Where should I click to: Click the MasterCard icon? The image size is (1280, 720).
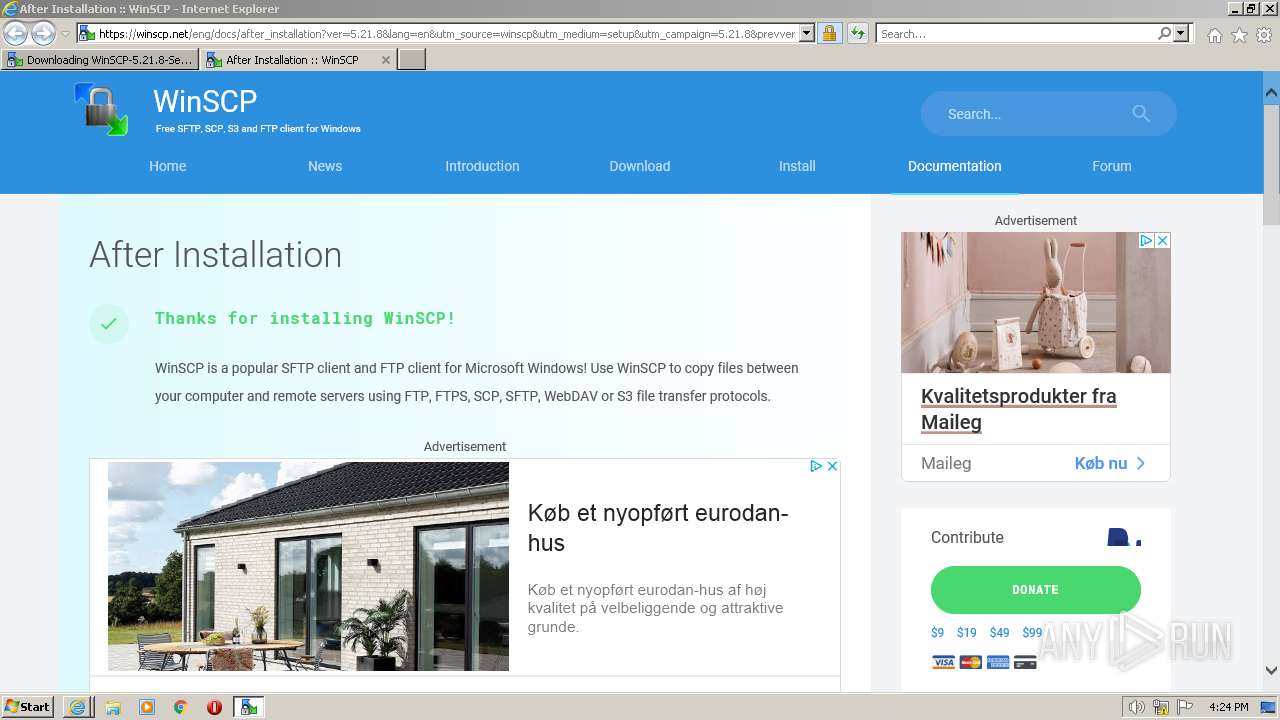point(970,662)
